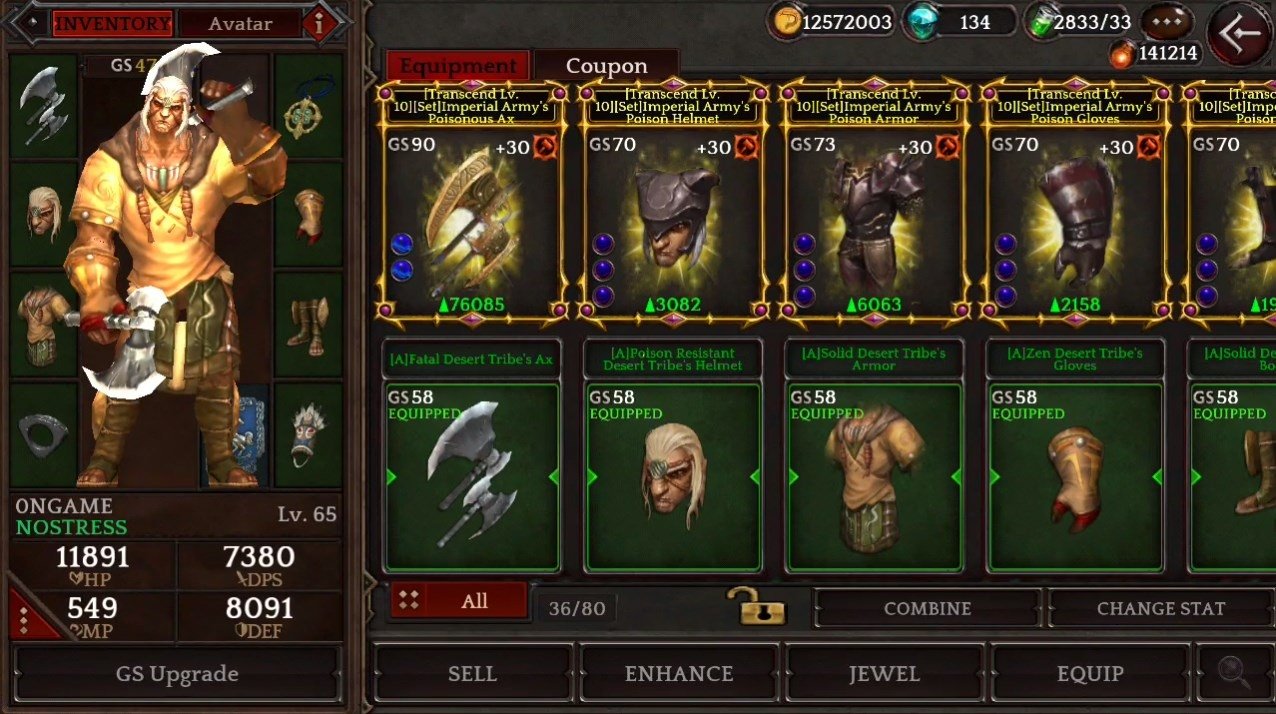
Task: Switch to the Coupon tab
Action: pyautogui.click(x=606, y=66)
